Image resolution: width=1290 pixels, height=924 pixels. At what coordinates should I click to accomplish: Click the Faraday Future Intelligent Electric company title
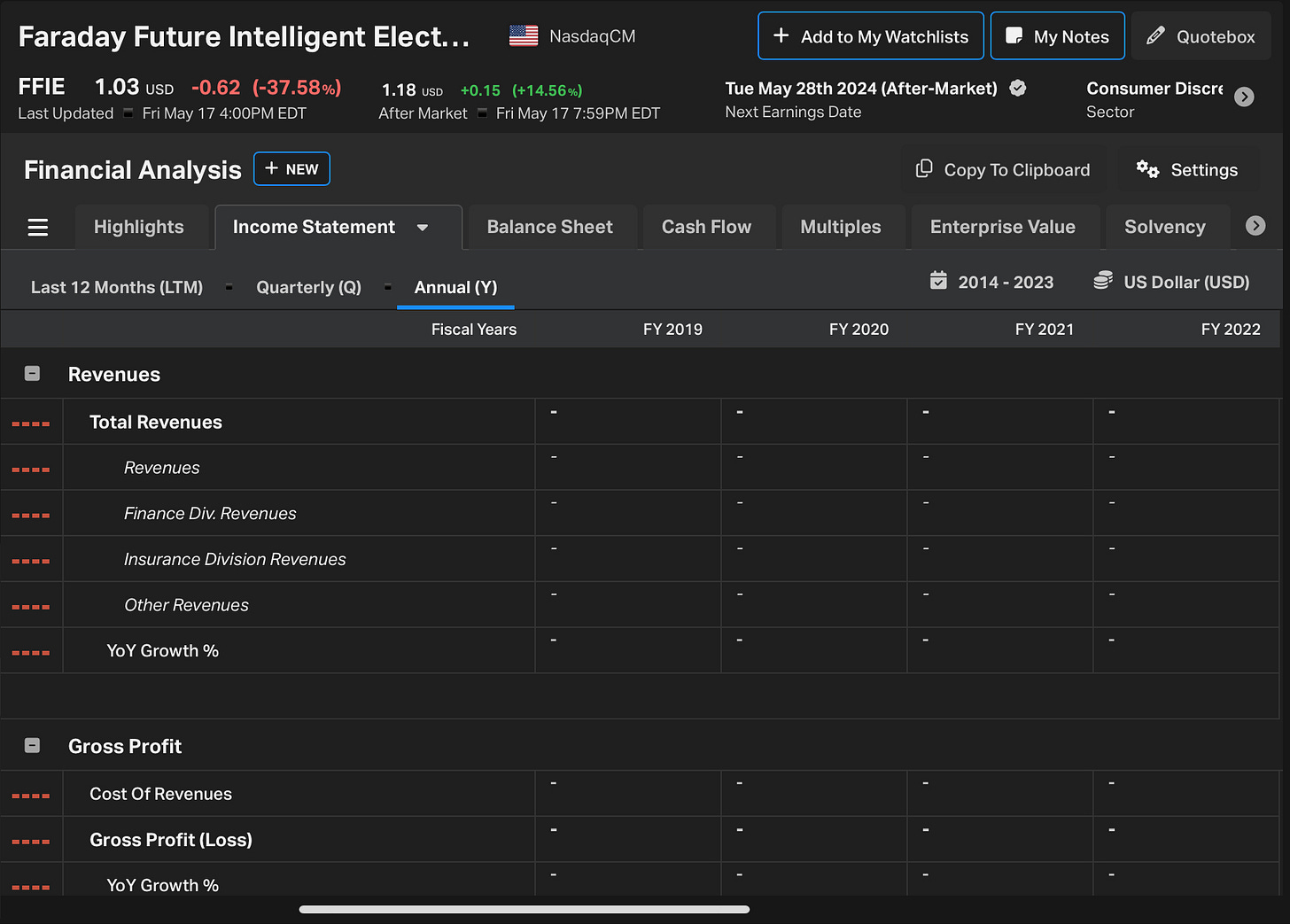[244, 36]
